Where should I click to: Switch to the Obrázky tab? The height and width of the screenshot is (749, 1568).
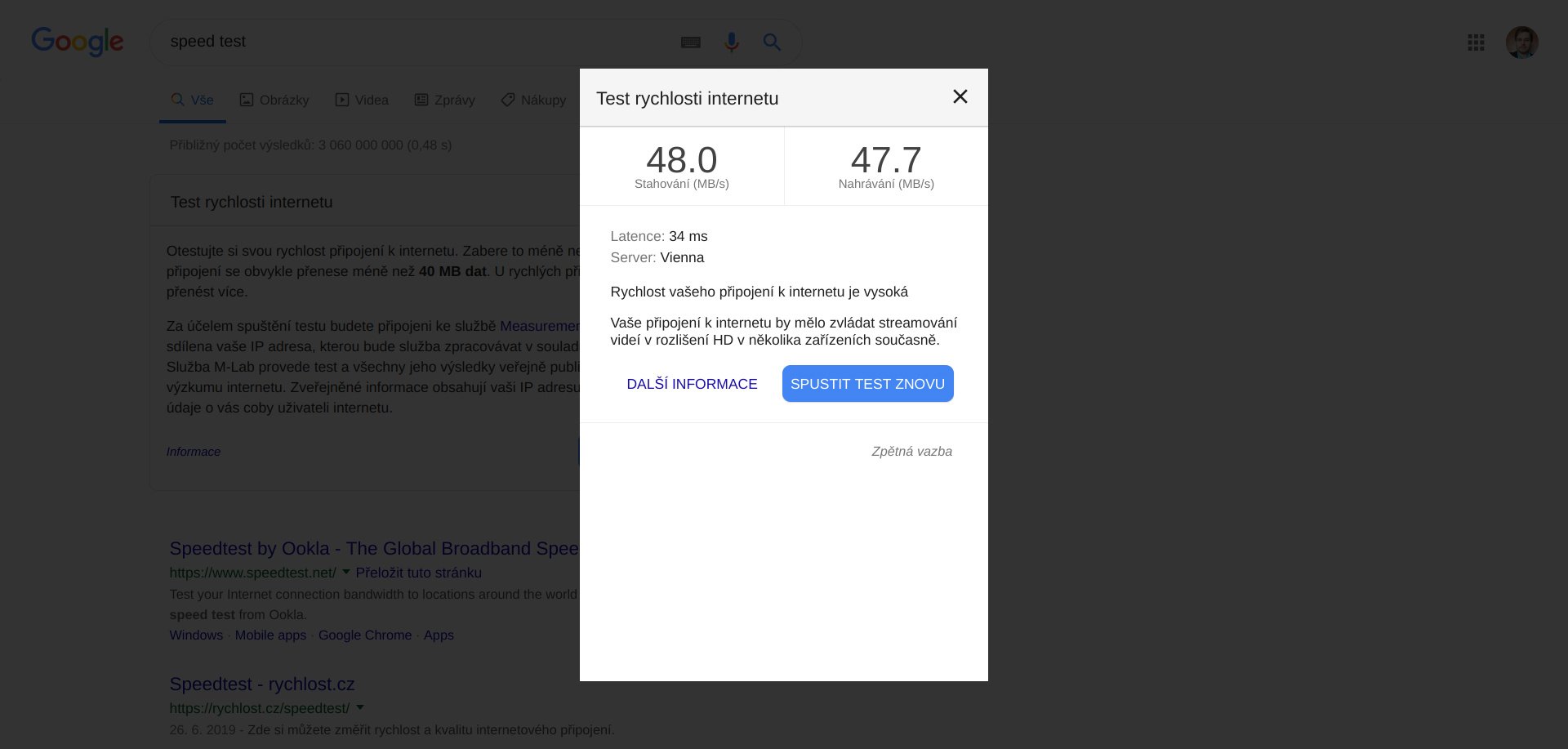(274, 100)
